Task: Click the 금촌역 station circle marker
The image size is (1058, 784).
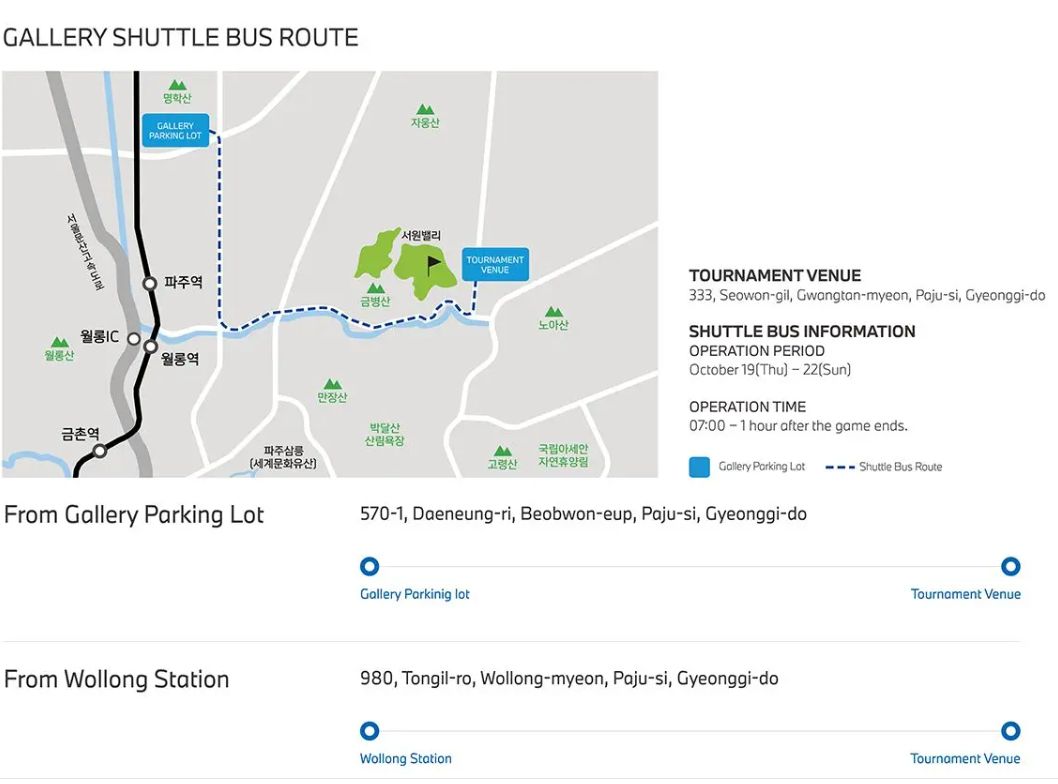Action: [x=100, y=450]
